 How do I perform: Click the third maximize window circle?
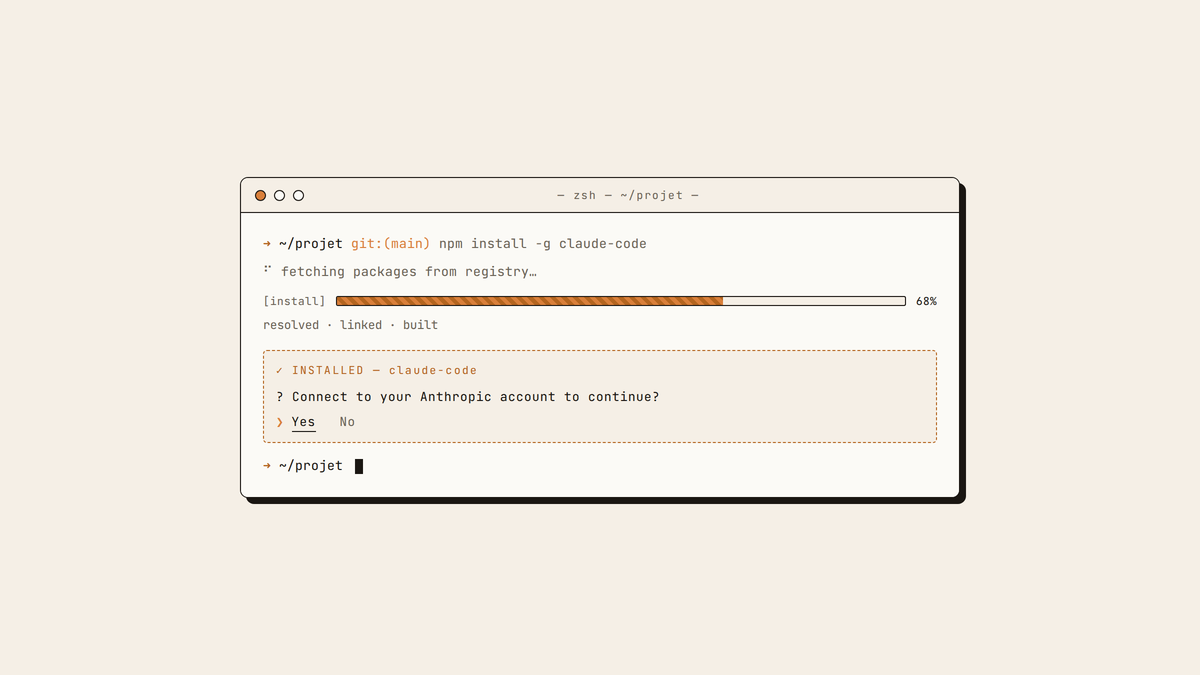tap(298, 196)
